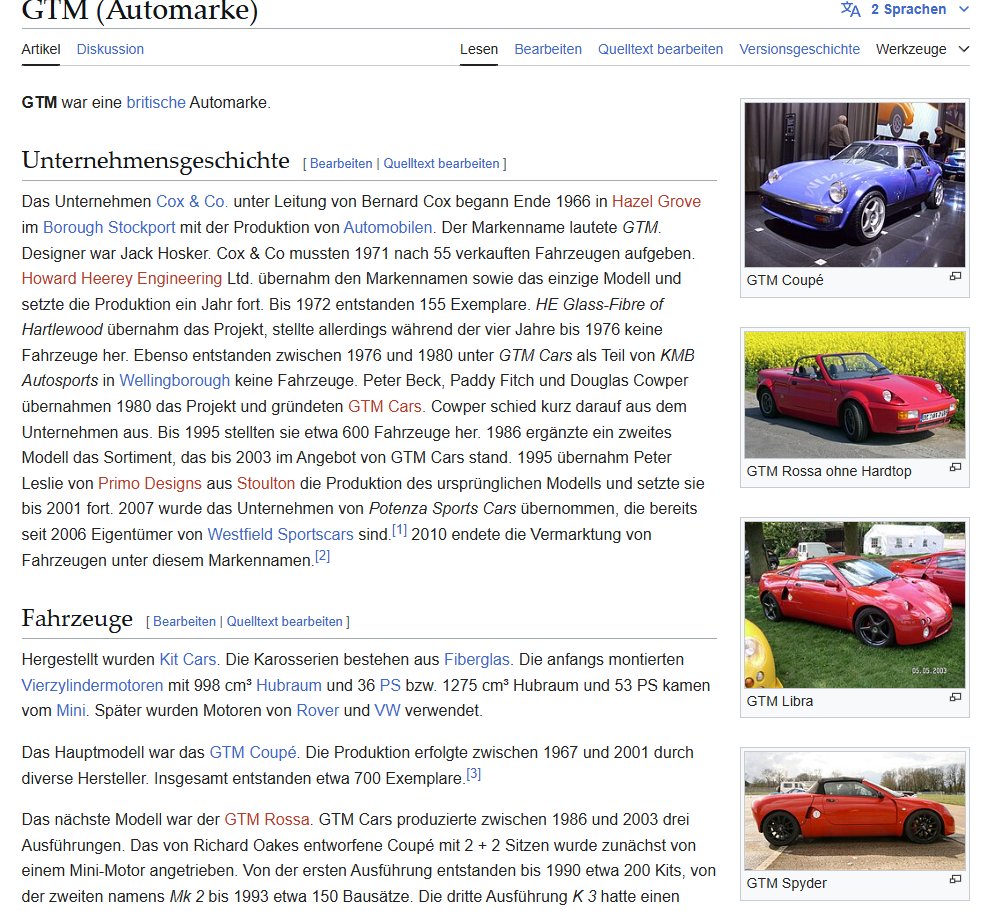Open the Primo Designs red link
1001x911 pixels.
[x=149, y=483]
